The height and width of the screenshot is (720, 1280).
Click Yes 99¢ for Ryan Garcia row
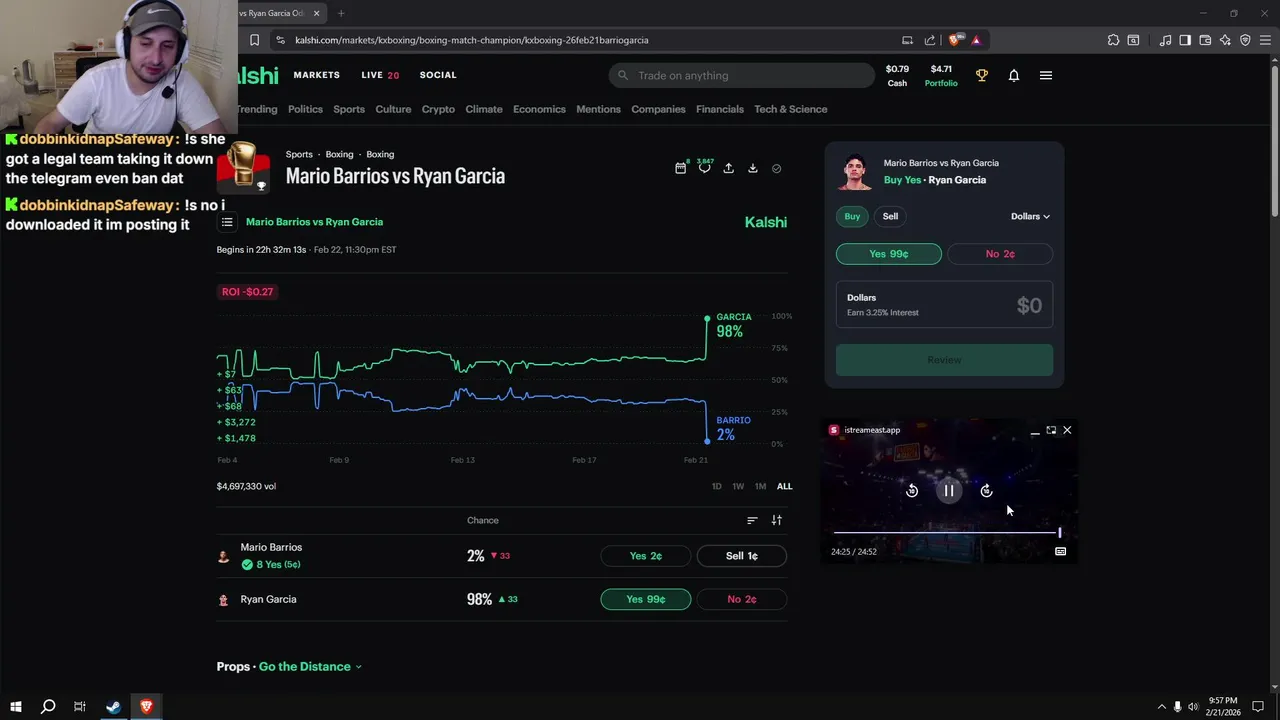tap(645, 599)
